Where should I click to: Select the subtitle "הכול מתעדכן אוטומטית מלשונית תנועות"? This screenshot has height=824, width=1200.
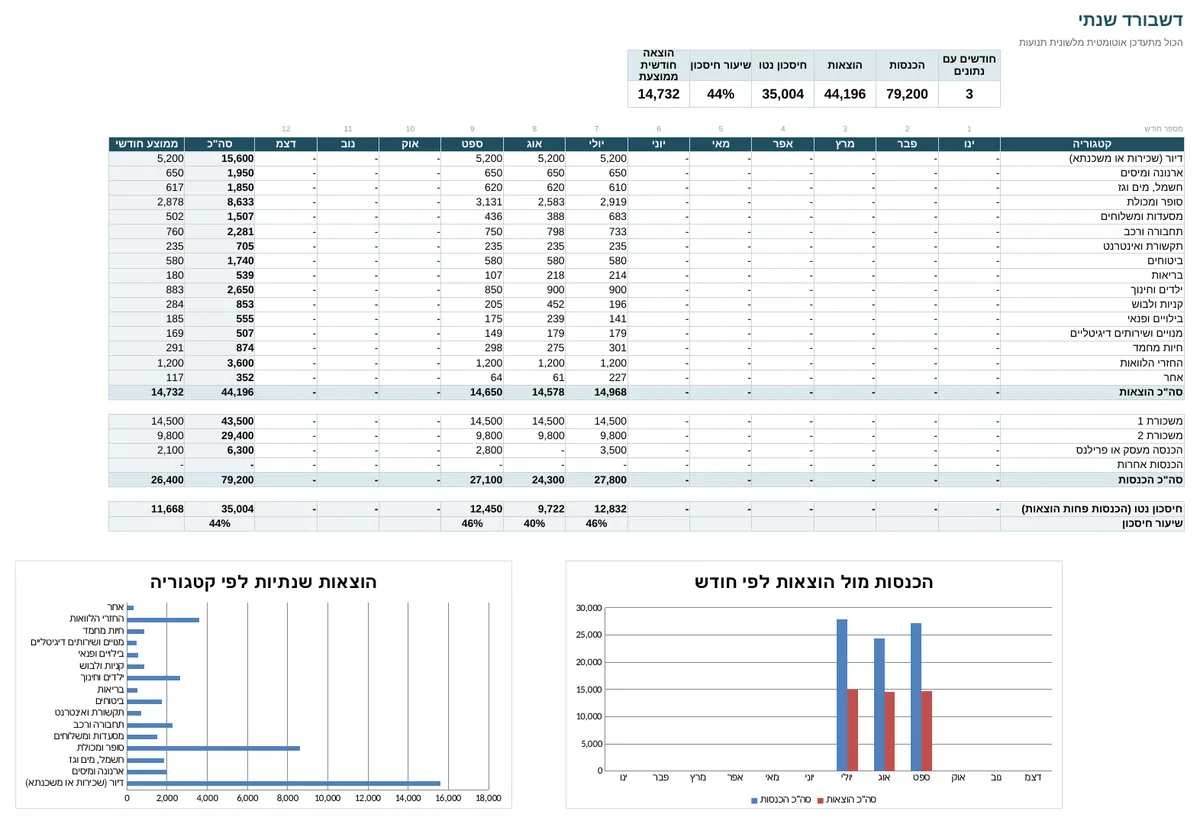1101,42
